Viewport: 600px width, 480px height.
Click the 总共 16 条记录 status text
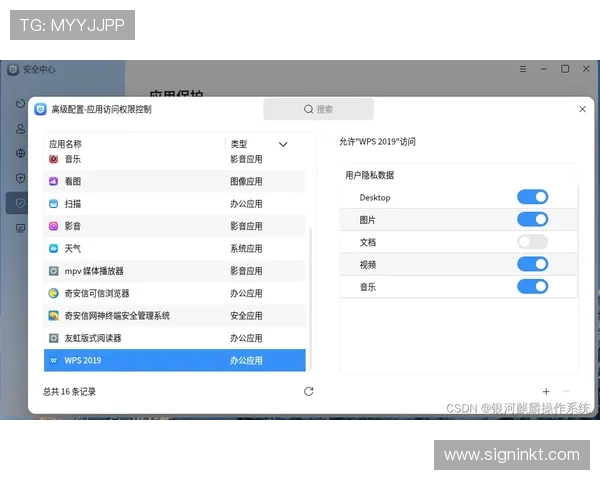pos(69,391)
